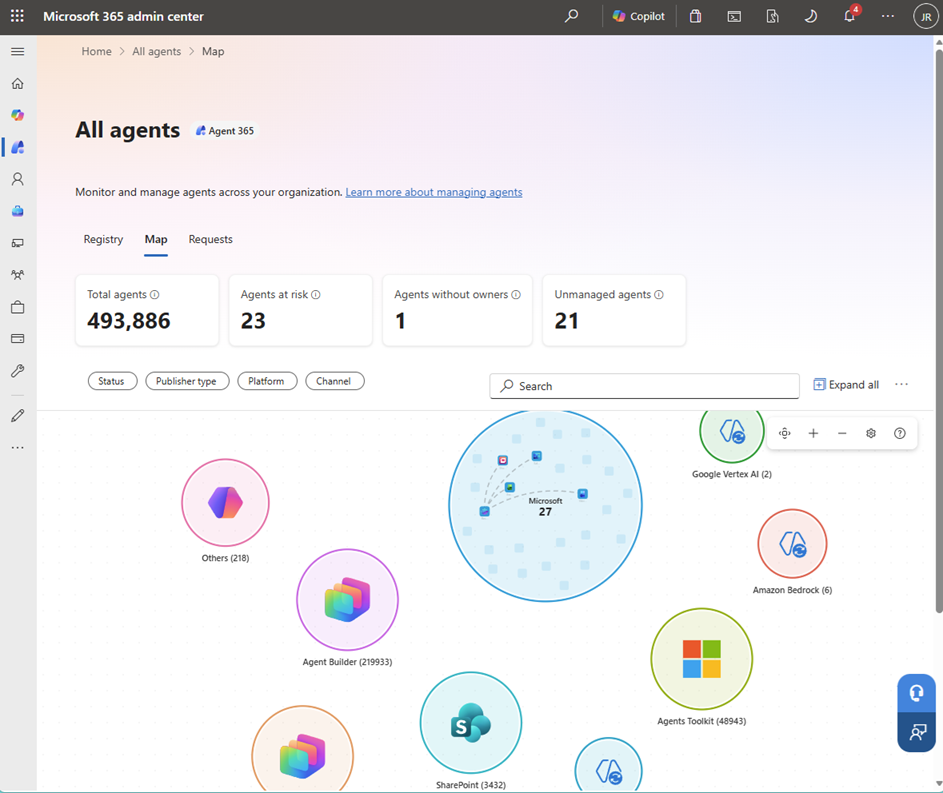This screenshot has height=793, width=943.
Task: Go to Home in left sidebar
Action: point(18,84)
